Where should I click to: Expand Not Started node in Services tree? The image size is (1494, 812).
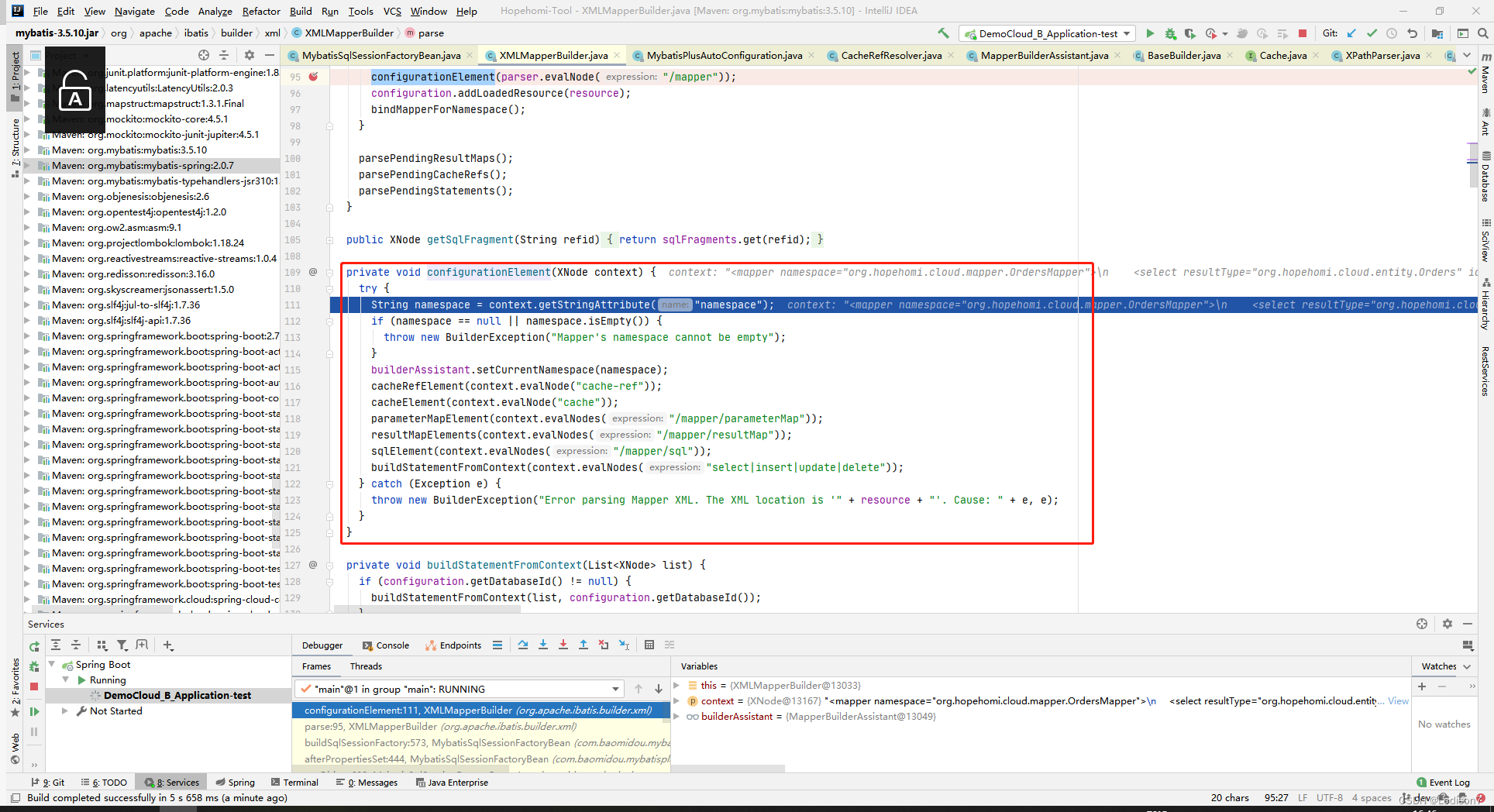pos(65,710)
